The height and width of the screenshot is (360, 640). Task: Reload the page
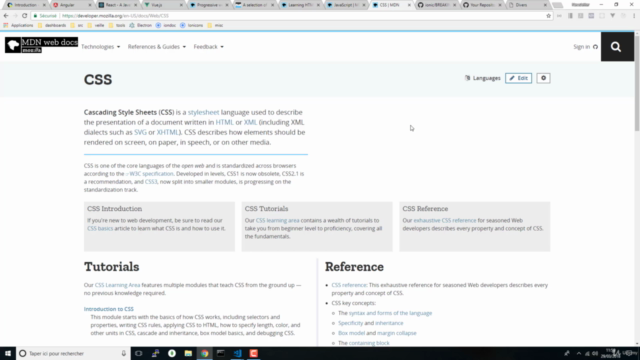(24, 16)
